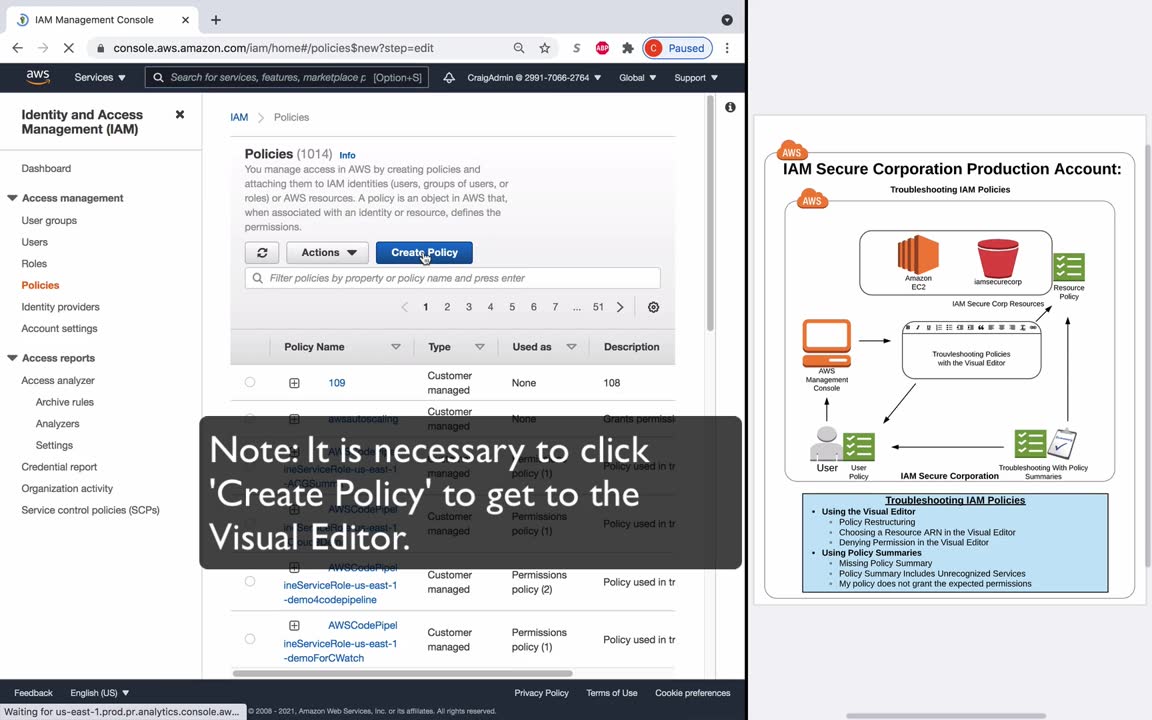Open a new browser tab
This screenshot has height=720, width=1152.
pos(215,20)
